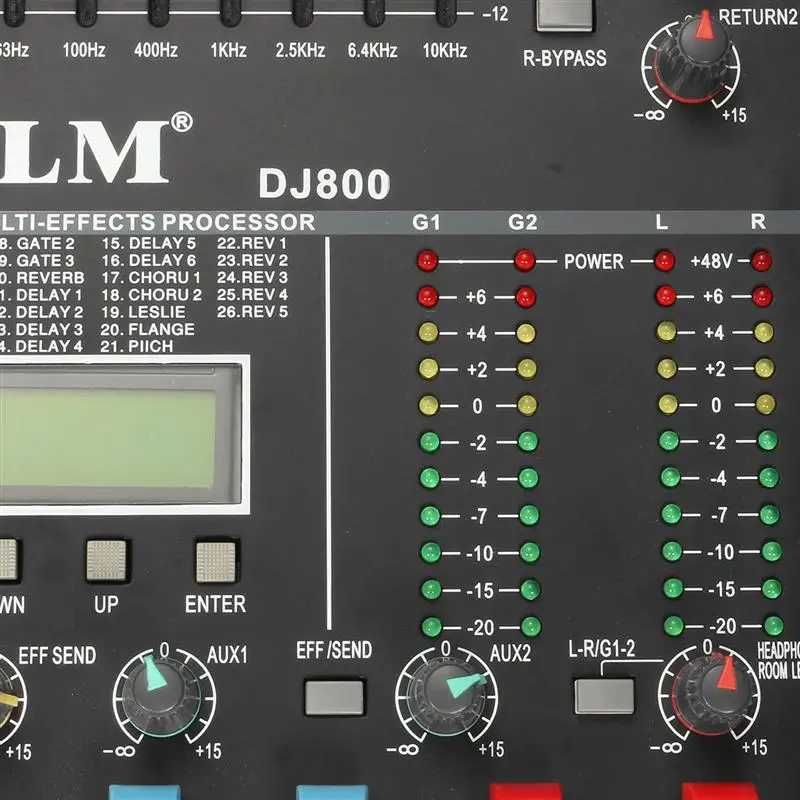Viewport: 800px width, 800px height.
Task: Click the L channel -2 green LED
Action: point(668,441)
